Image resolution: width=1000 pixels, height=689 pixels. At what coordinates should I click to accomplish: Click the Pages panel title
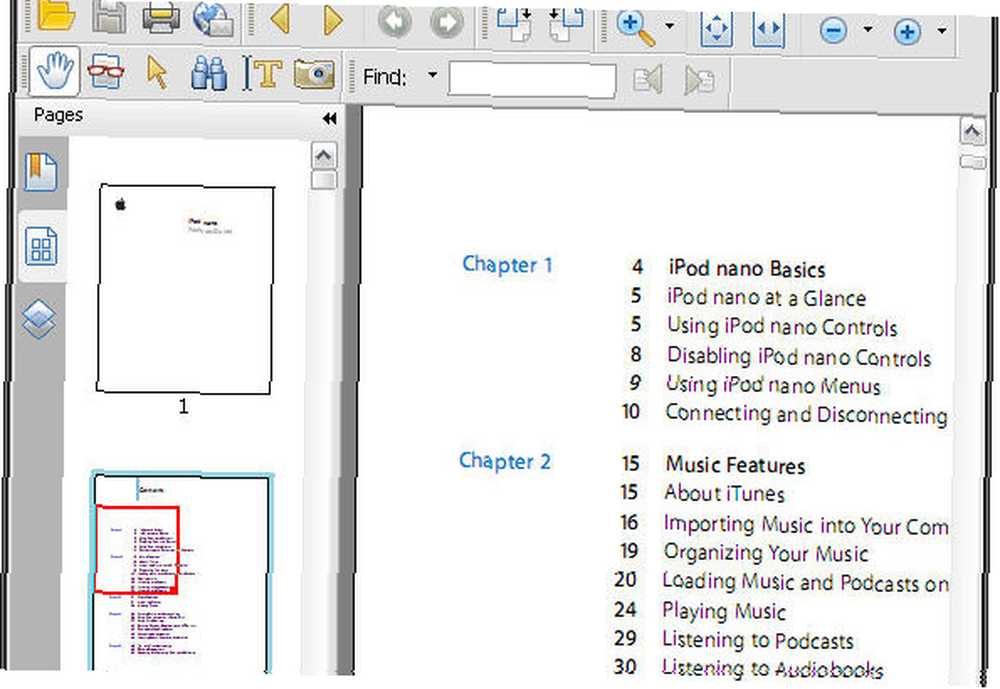click(x=58, y=115)
